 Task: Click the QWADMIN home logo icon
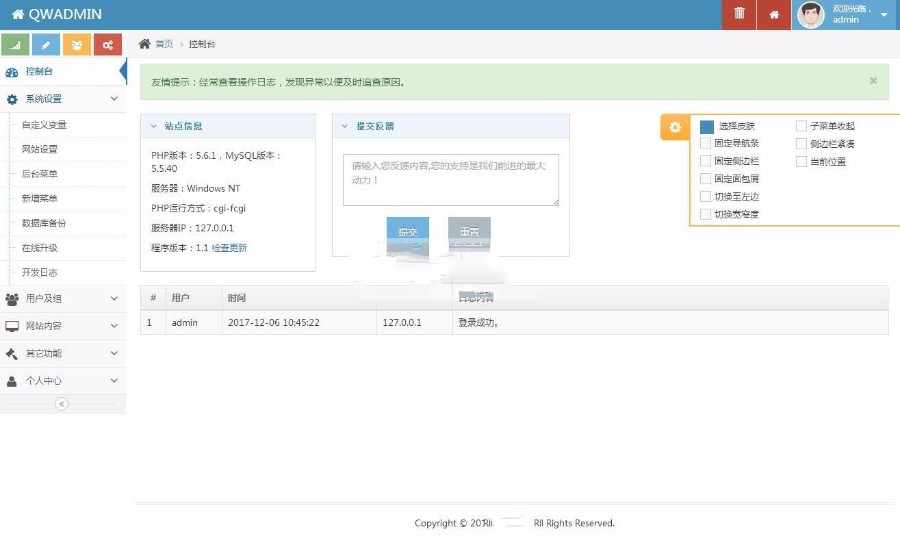[x=18, y=14]
